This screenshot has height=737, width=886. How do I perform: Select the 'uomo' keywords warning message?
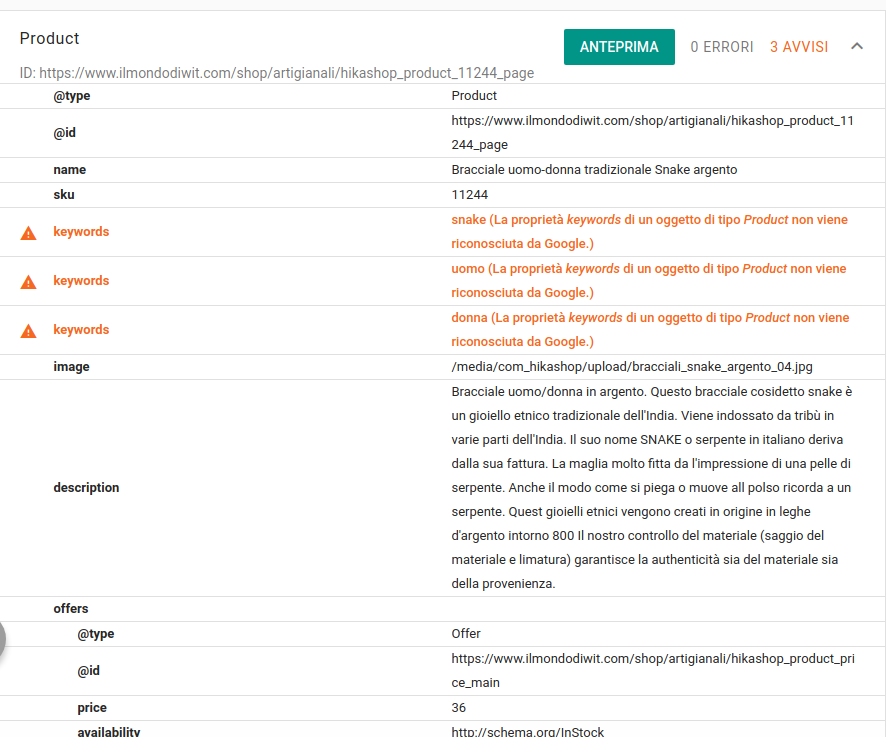tap(649, 280)
